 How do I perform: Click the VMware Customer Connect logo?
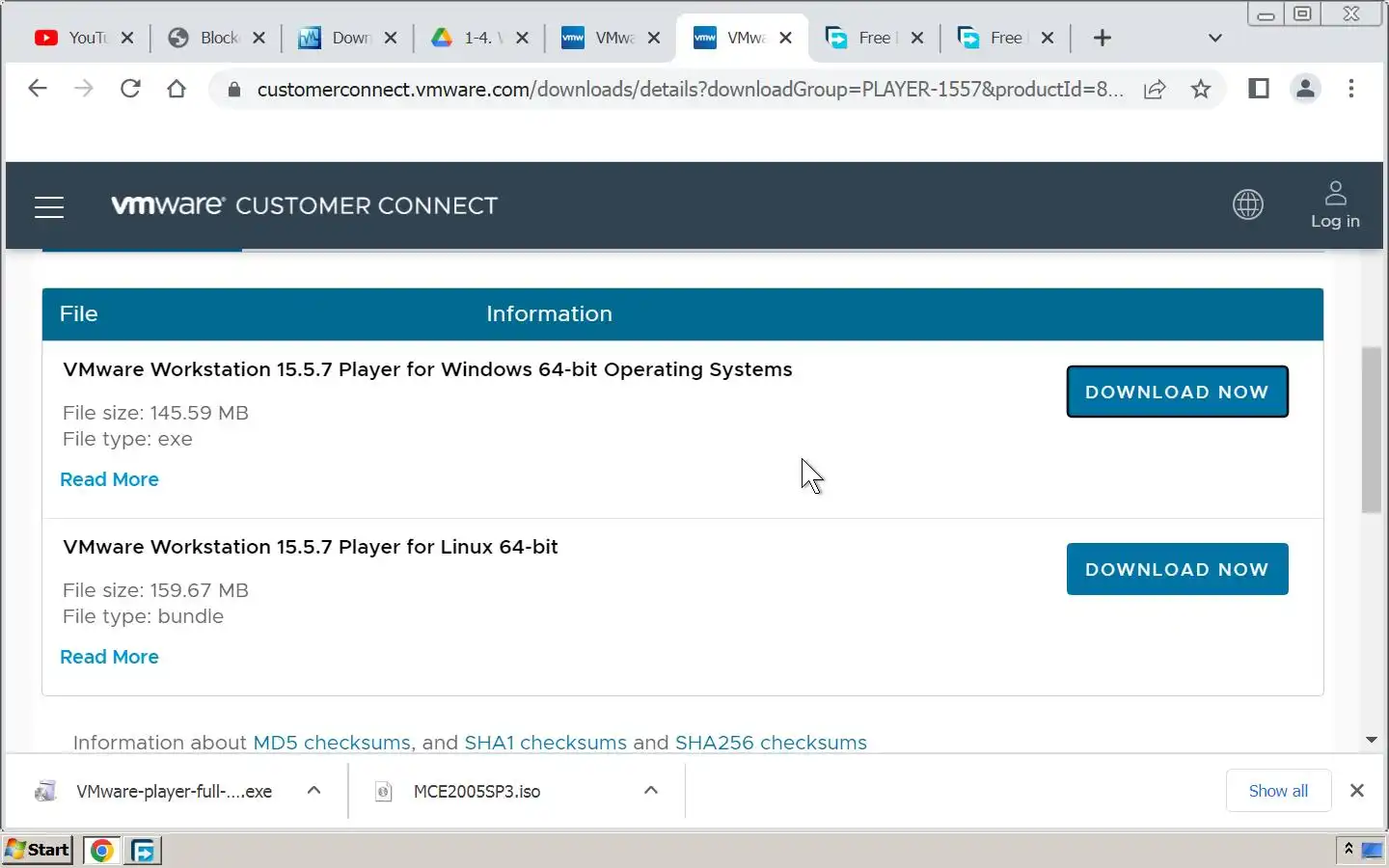click(x=305, y=205)
